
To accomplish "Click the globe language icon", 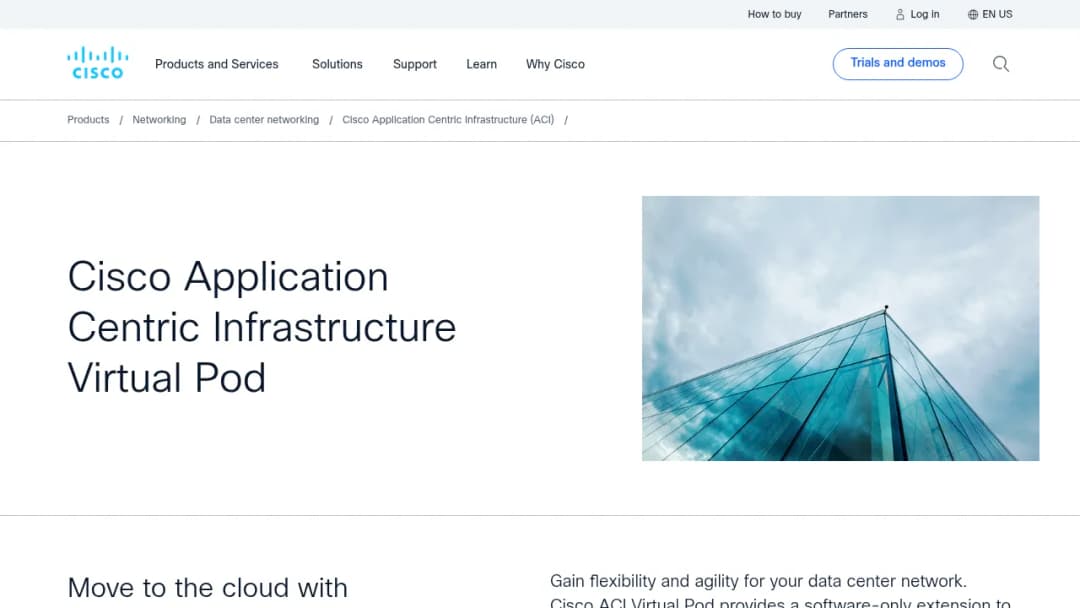I will tap(973, 14).
